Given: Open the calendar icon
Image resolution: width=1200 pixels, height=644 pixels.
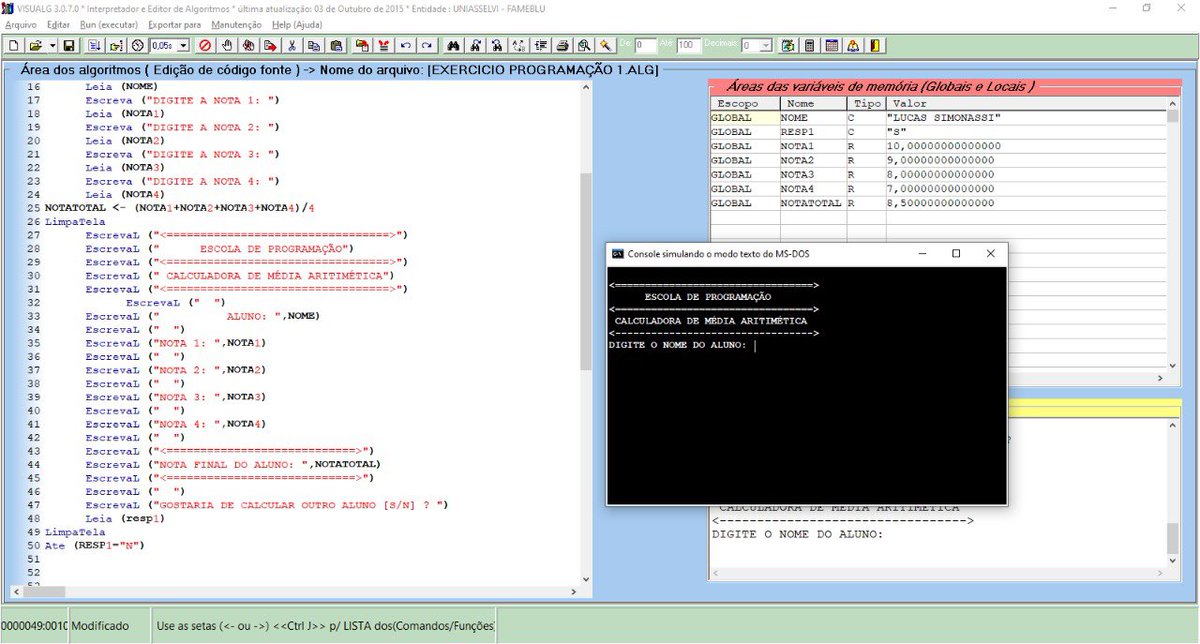Looking at the screenshot, I should point(832,45).
